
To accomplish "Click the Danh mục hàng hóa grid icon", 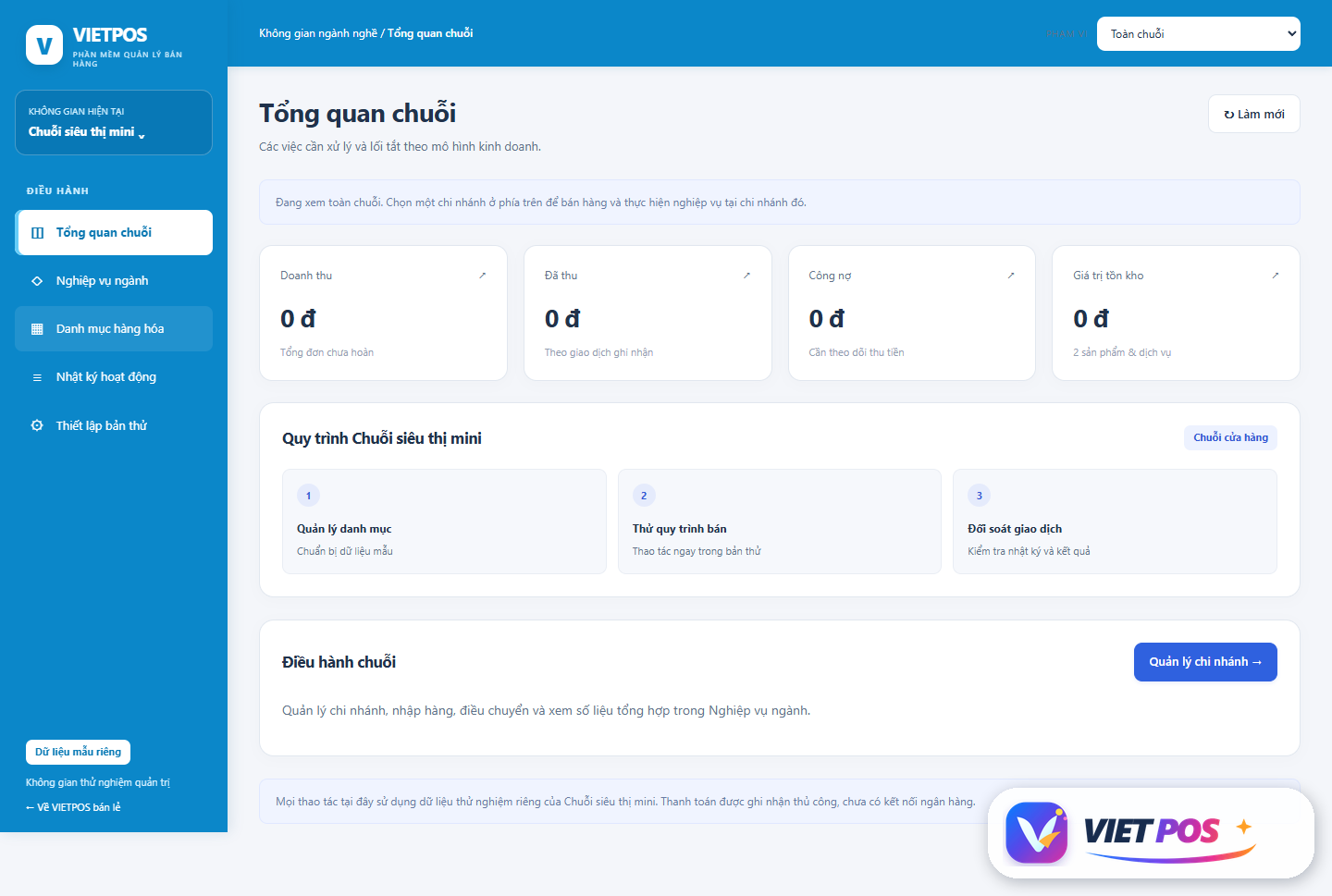I will (37, 329).
